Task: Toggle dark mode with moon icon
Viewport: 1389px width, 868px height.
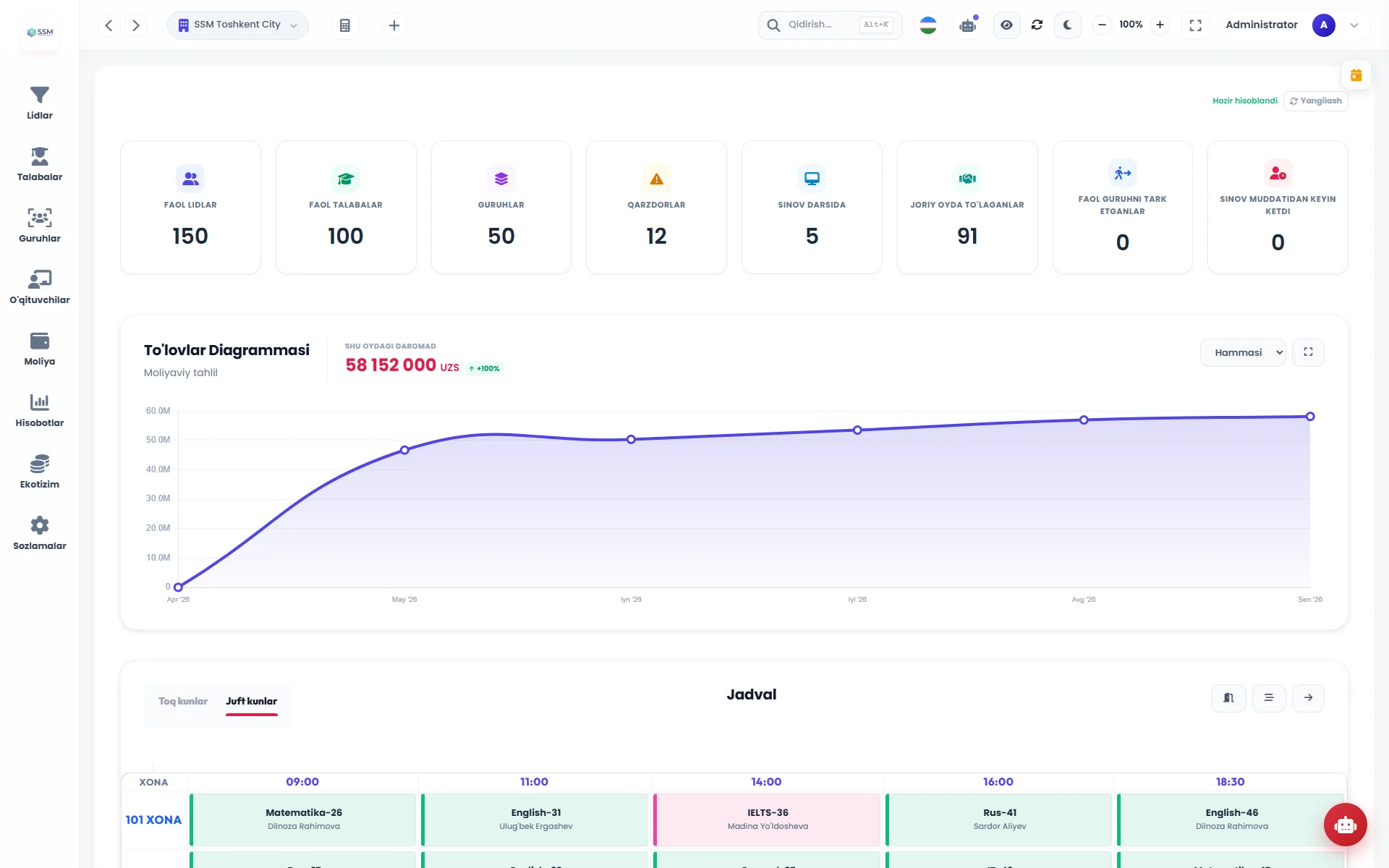Action: pos(1067,25)
